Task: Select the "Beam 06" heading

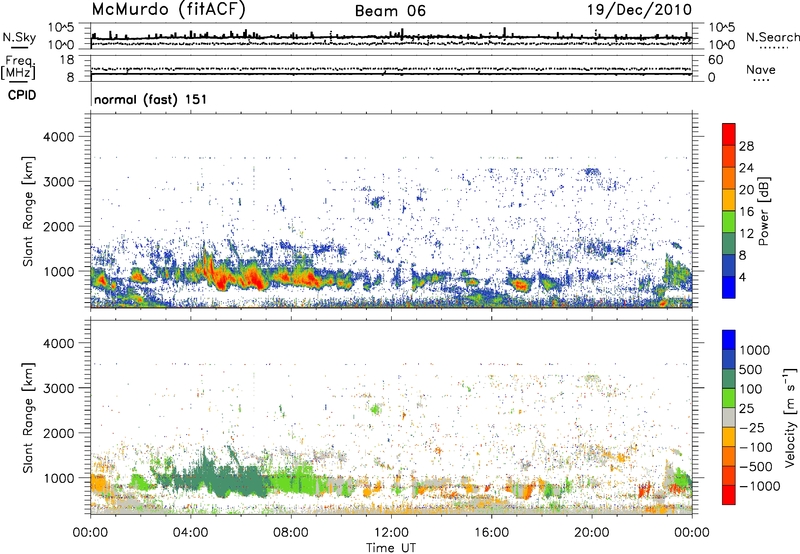Action: click(x=390, y=11)
